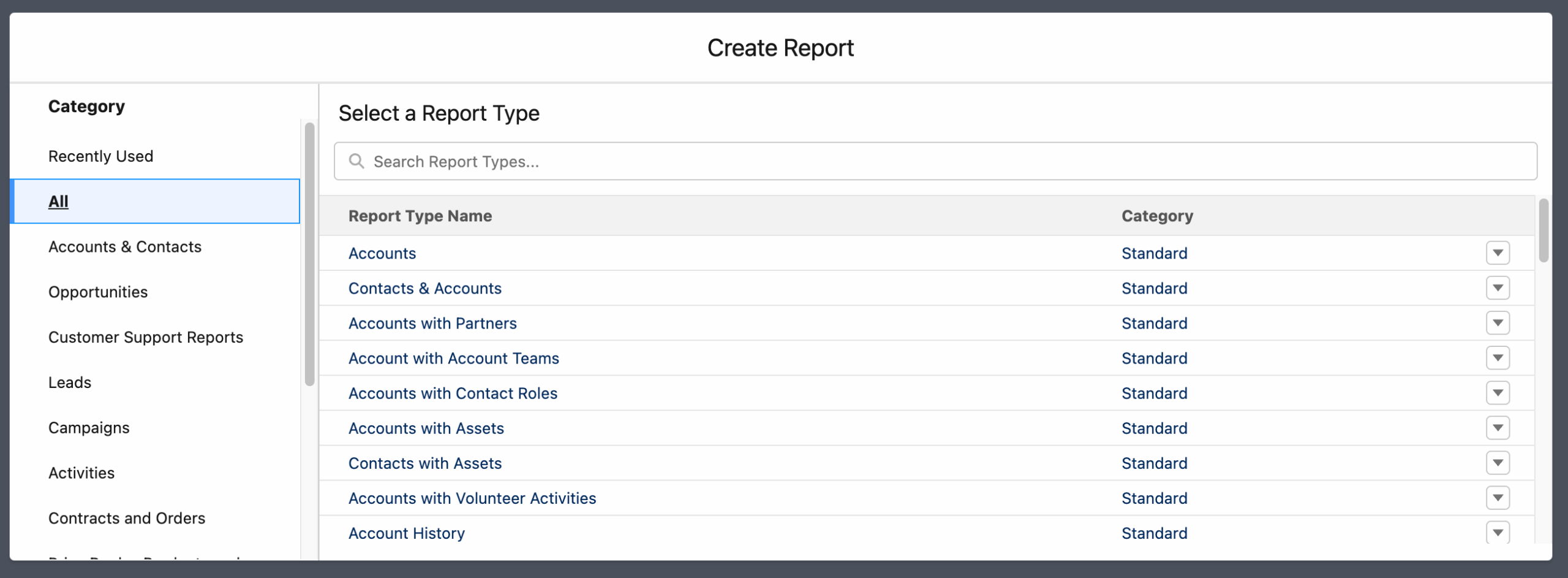Choose Accounts & Contacts category
This screenshot has width=1568, height=578.
[124, 247]
